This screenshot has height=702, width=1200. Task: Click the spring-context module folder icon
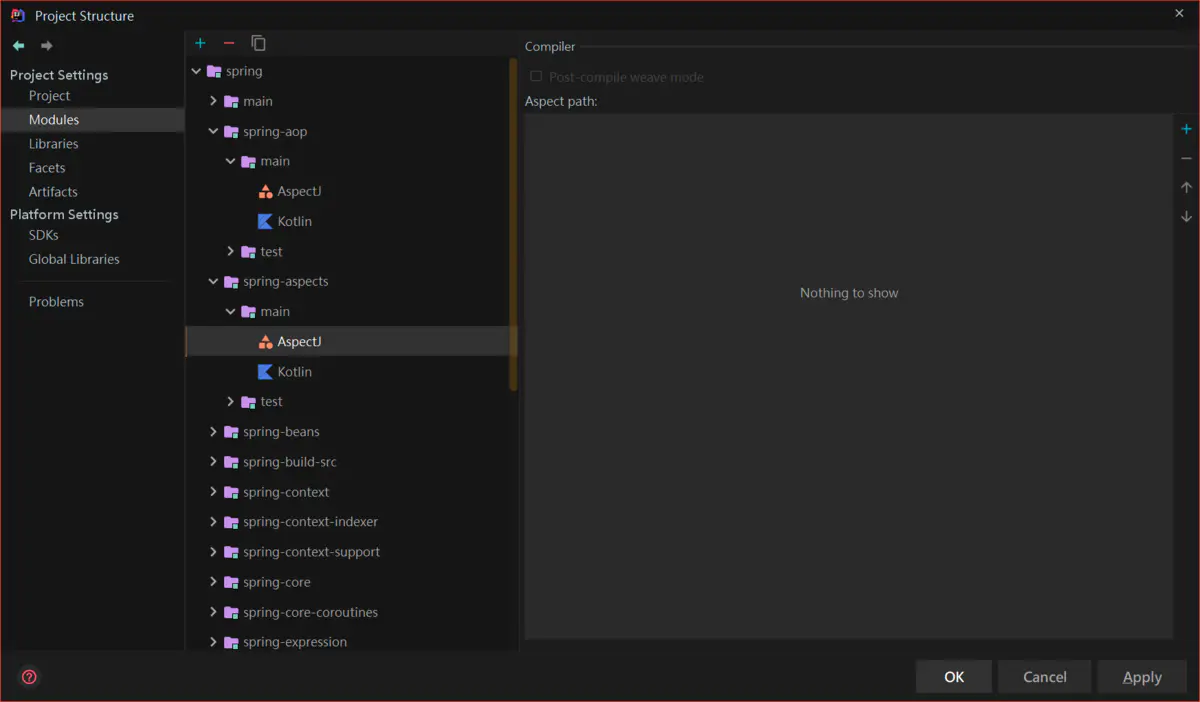231,492
